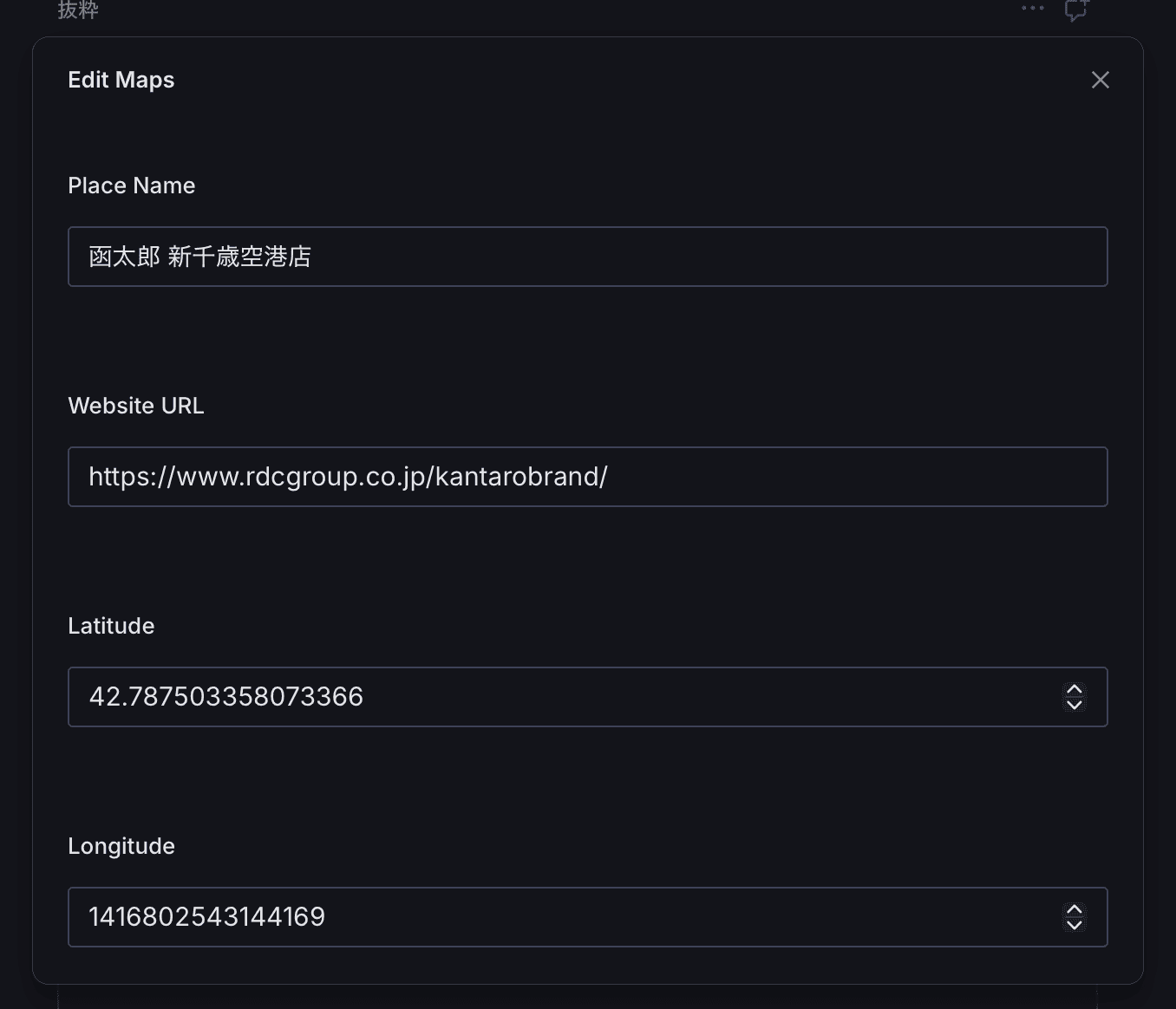Open the three-dot more options menu

point(1032,9)
